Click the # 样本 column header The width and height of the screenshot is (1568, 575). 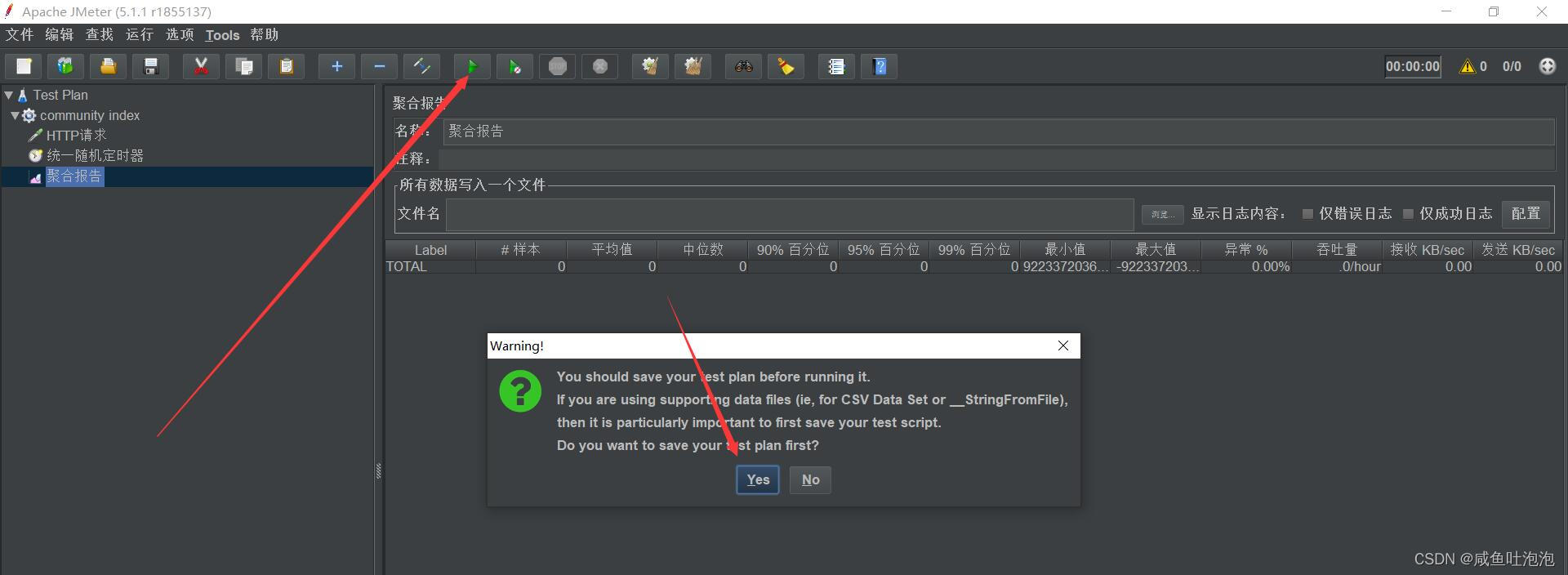click(521, 250)
